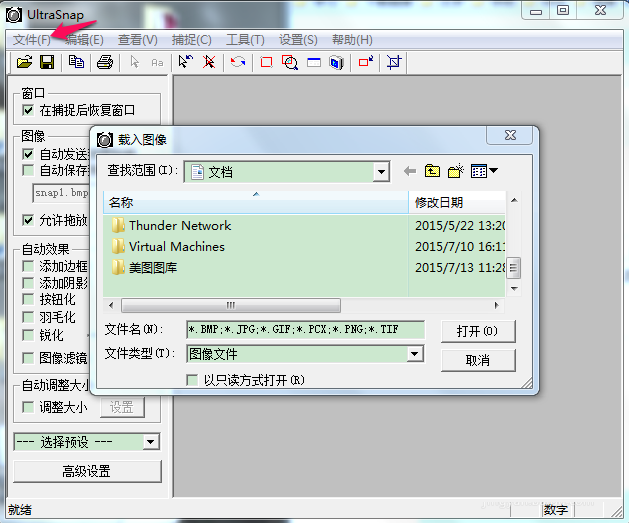Screen dimensions: 629x523
Task: Click the snap1.bmp filename field
Action: coord(61,193)
